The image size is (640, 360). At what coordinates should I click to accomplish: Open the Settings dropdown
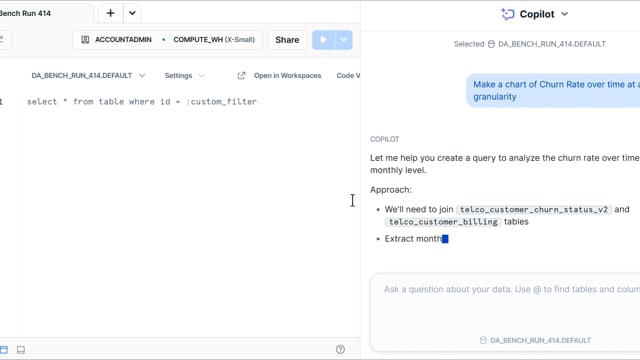(184, 76)
